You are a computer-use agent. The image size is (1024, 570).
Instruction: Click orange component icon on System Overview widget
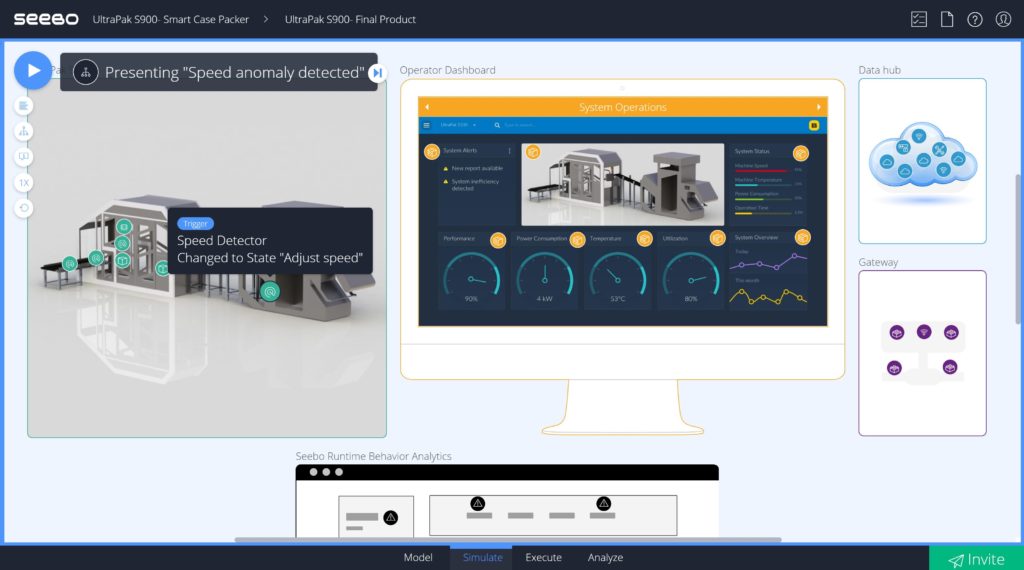(803, 238)
